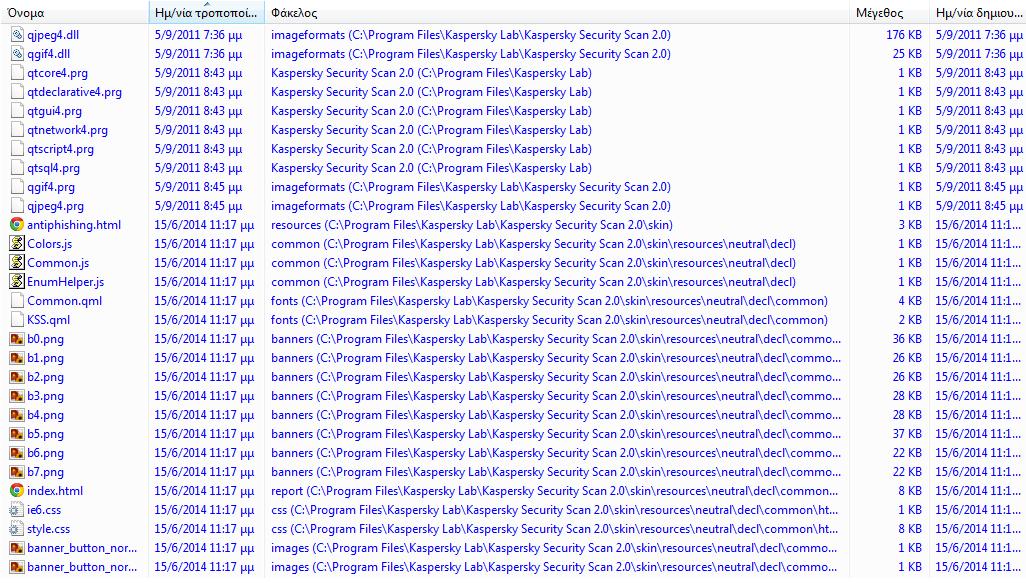Select the qjpeg4.prg file icon
Screen dimensions: 1026x583
[17, 205]
